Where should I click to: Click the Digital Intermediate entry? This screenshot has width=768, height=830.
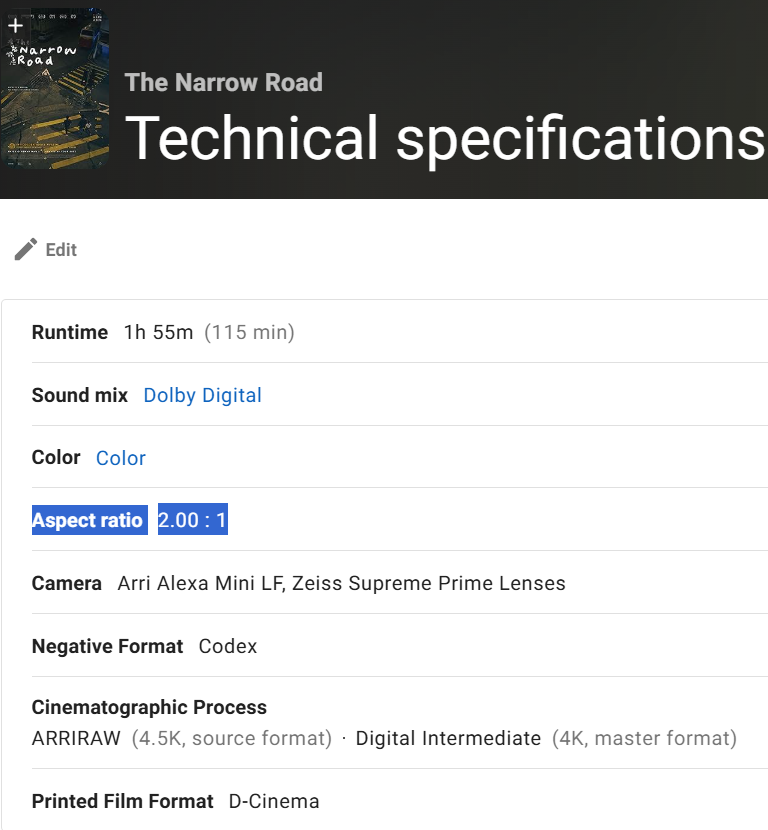[x=448, y=738]
